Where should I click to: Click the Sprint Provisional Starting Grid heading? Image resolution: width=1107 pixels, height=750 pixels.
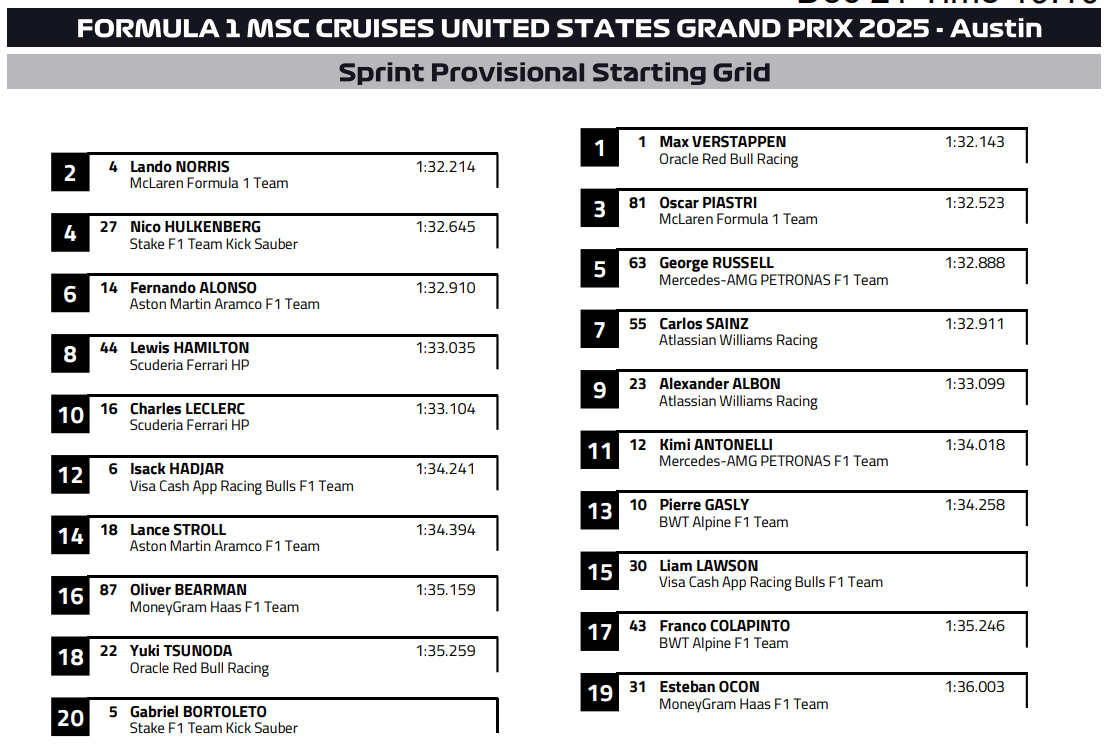pyautogui.click(x=554, y=72)
